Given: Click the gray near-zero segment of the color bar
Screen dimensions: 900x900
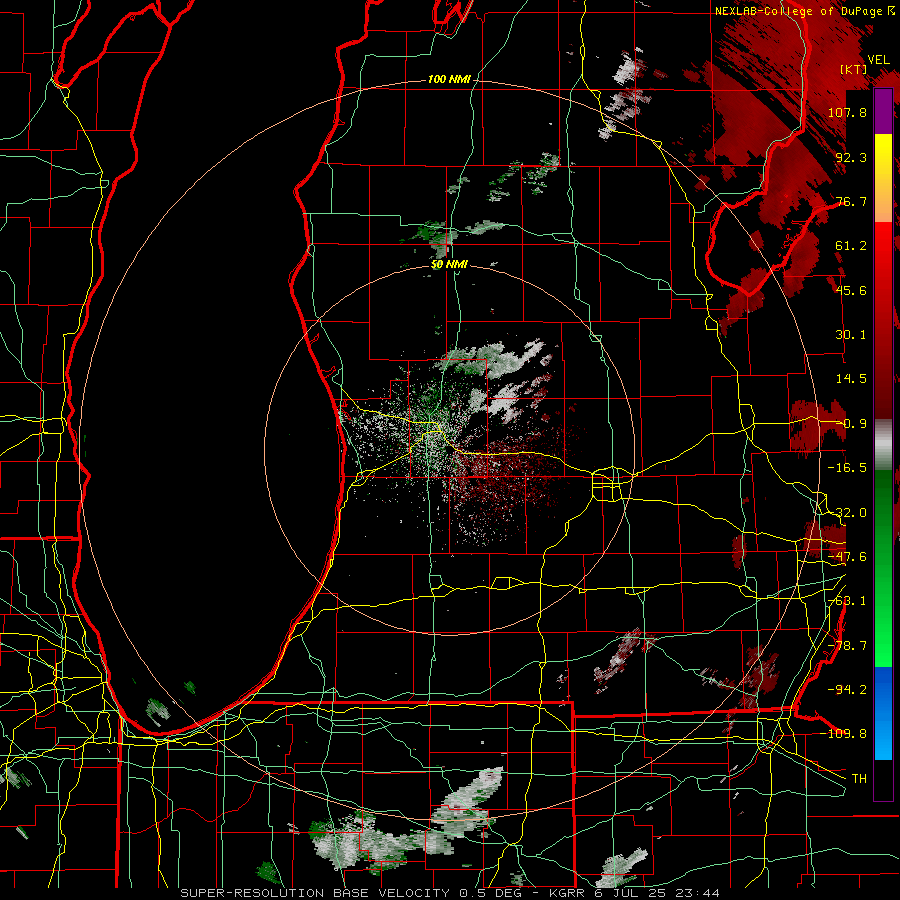Looking at the screenshot, I should click(x=883, y=445).
